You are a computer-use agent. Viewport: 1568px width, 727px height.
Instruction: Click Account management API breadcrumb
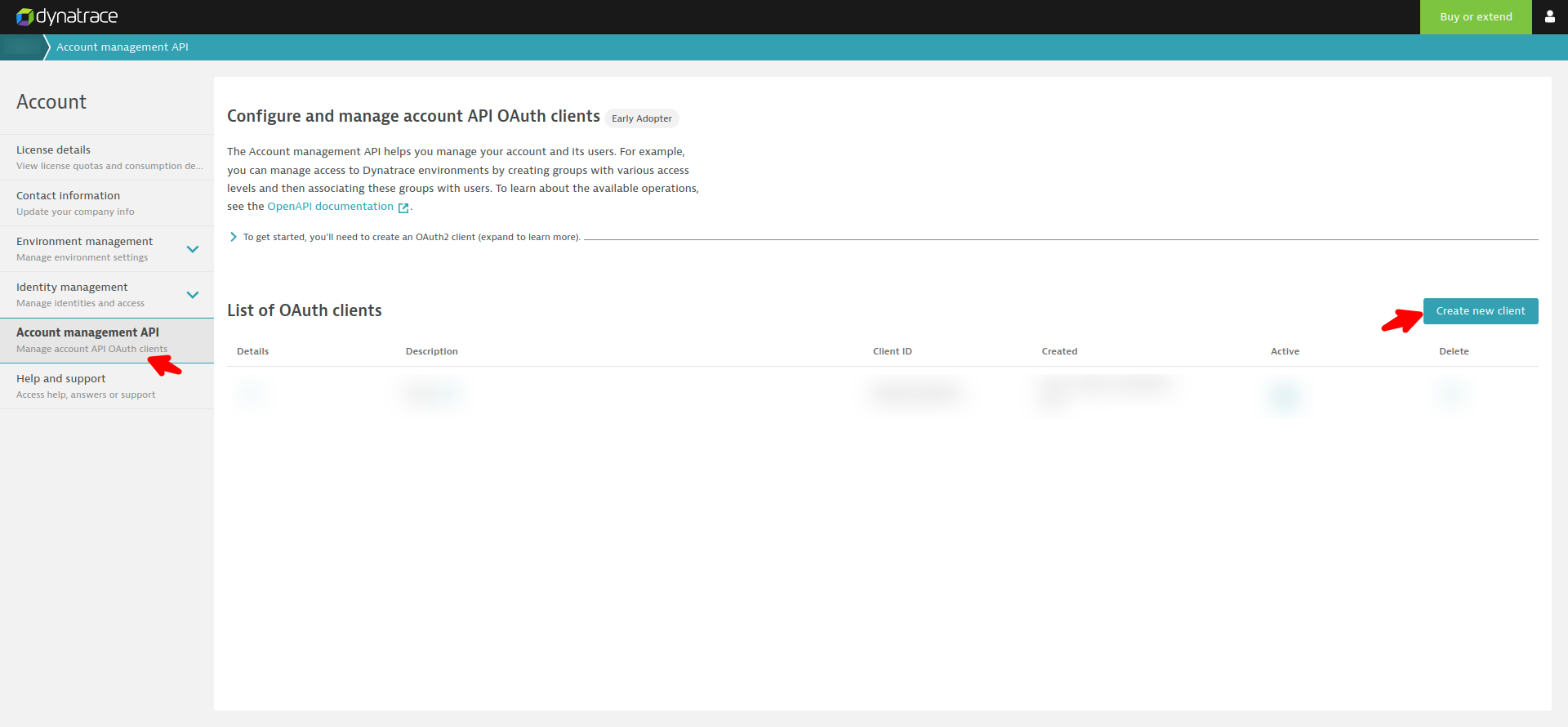(x=122, y=47)
